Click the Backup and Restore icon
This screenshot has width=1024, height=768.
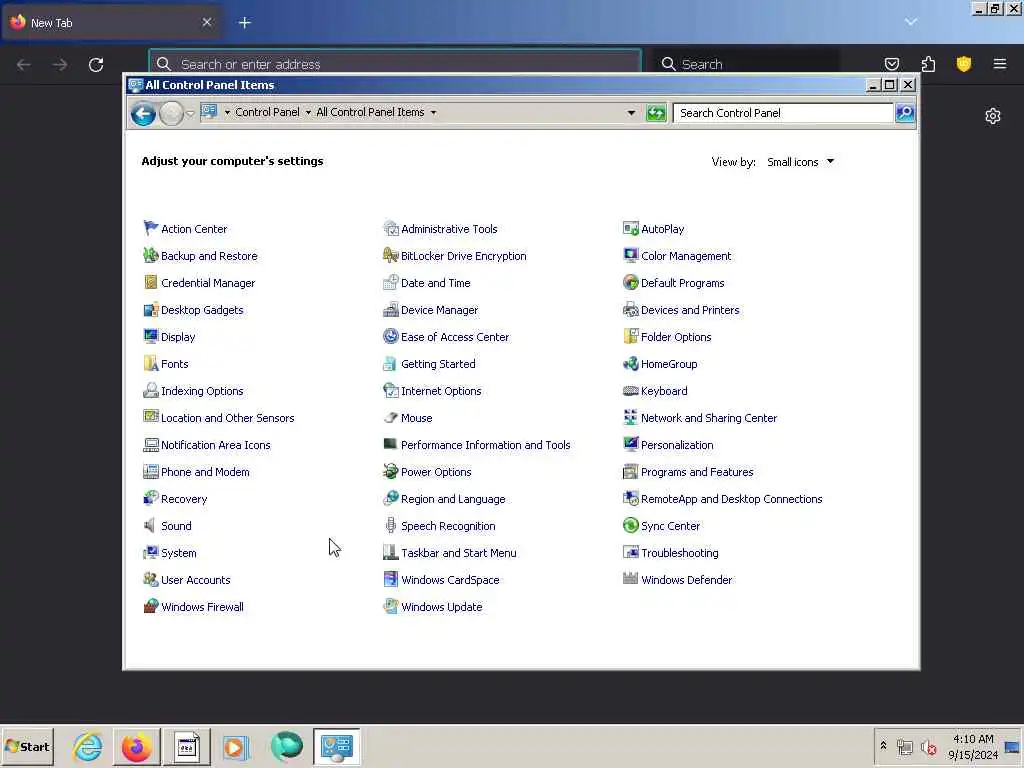click(x=151, y=255)
